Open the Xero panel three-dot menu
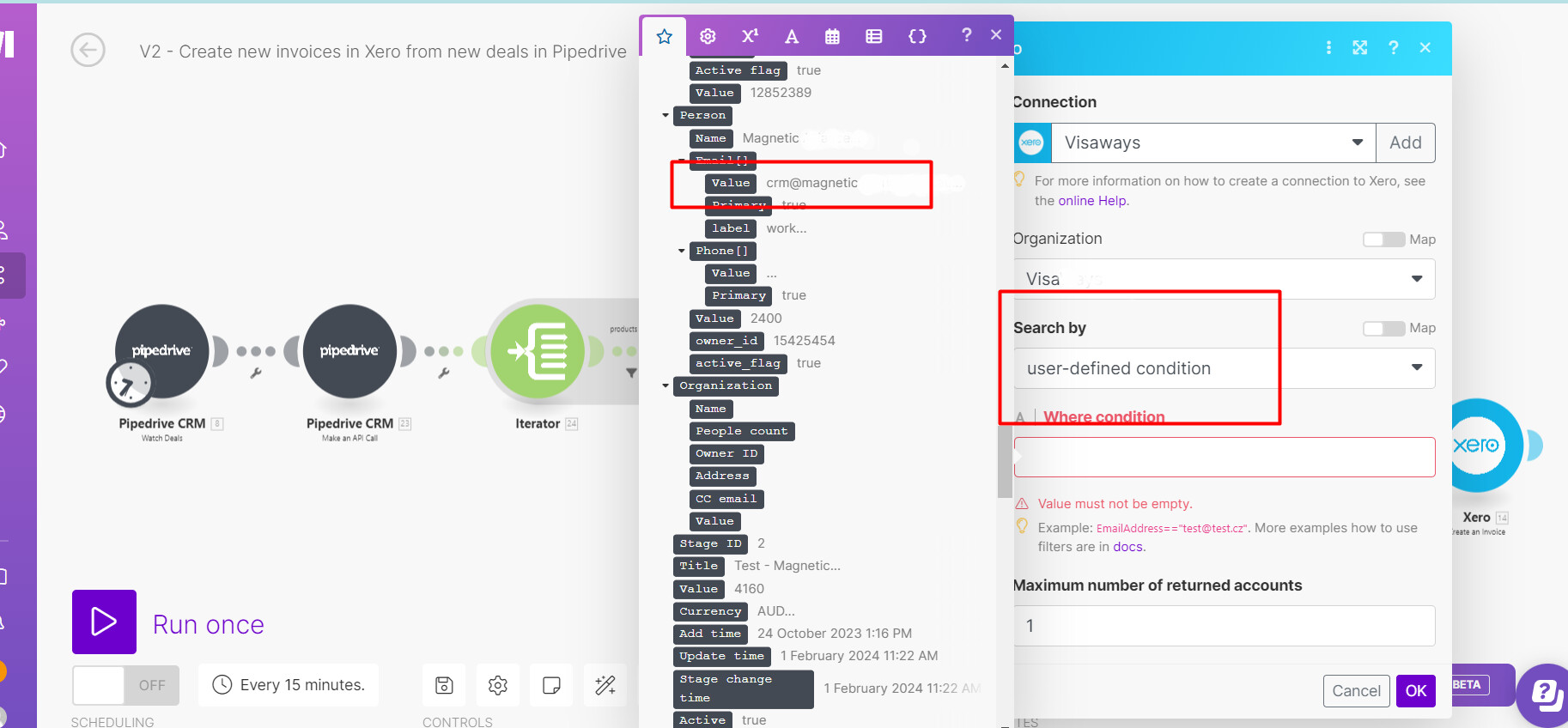Viewport: 1568px width, 728px height. (1328, 48)
